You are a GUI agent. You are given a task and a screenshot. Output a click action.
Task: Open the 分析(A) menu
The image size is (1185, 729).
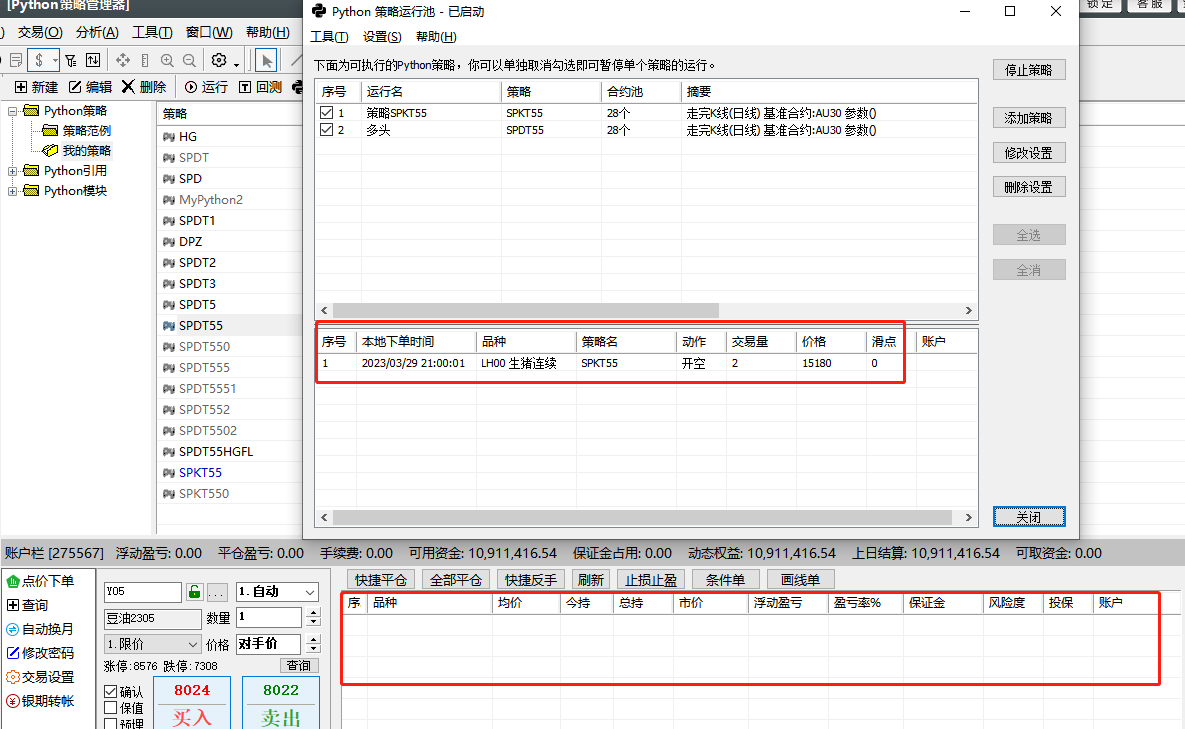point(96,32)
